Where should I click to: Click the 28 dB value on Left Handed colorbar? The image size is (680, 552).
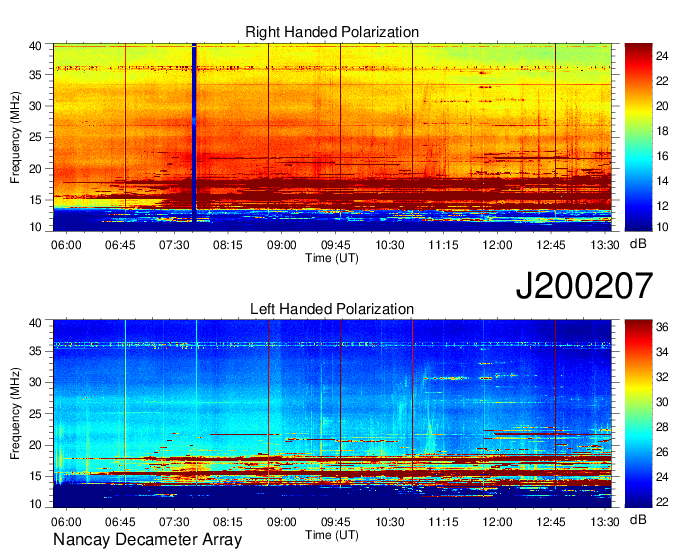point(662,428)
